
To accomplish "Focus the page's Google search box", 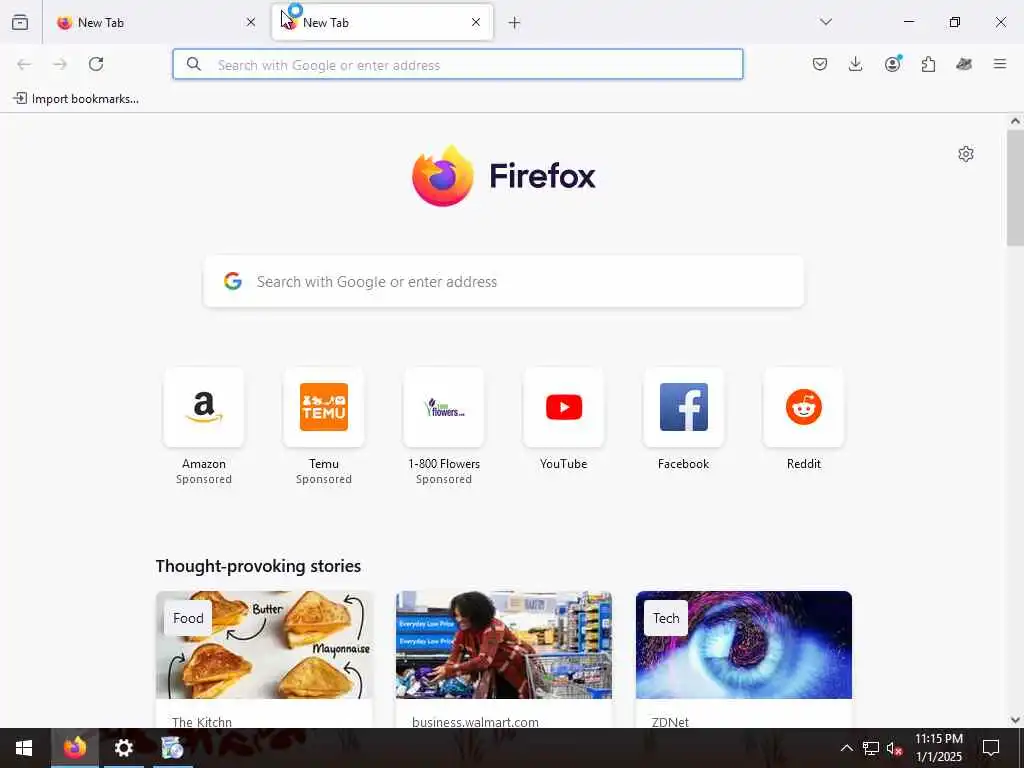I will pos(504,281).
